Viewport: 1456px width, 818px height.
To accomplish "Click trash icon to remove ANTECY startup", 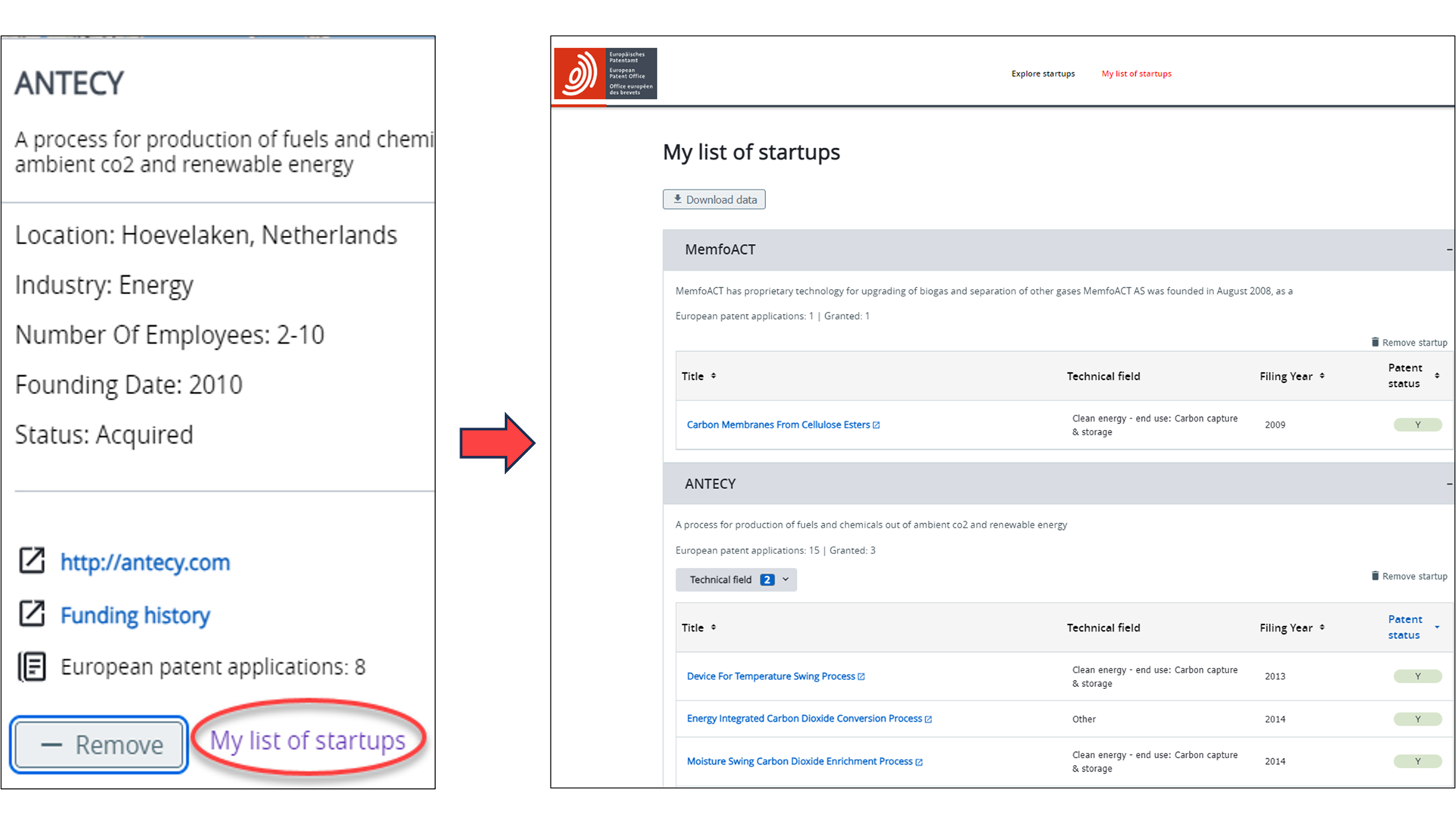I will pyautogui.click(x=1375, y=576).
